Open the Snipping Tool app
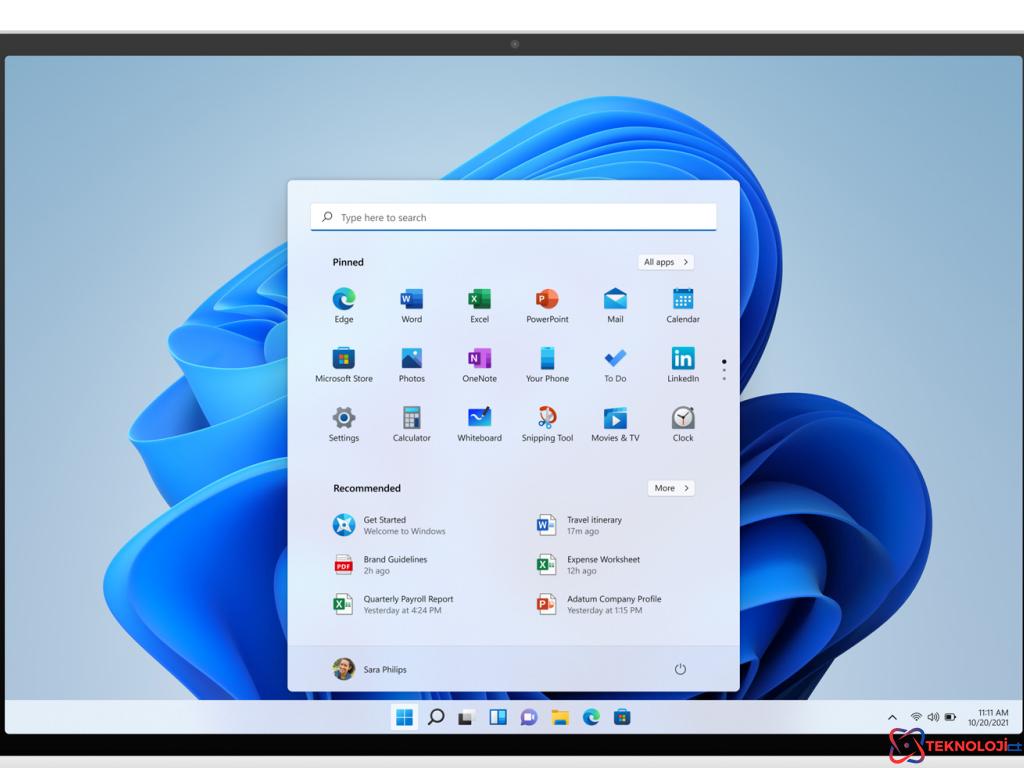Image resolution: width=1024 pixels, height=768 pixels. coord(547,417)
